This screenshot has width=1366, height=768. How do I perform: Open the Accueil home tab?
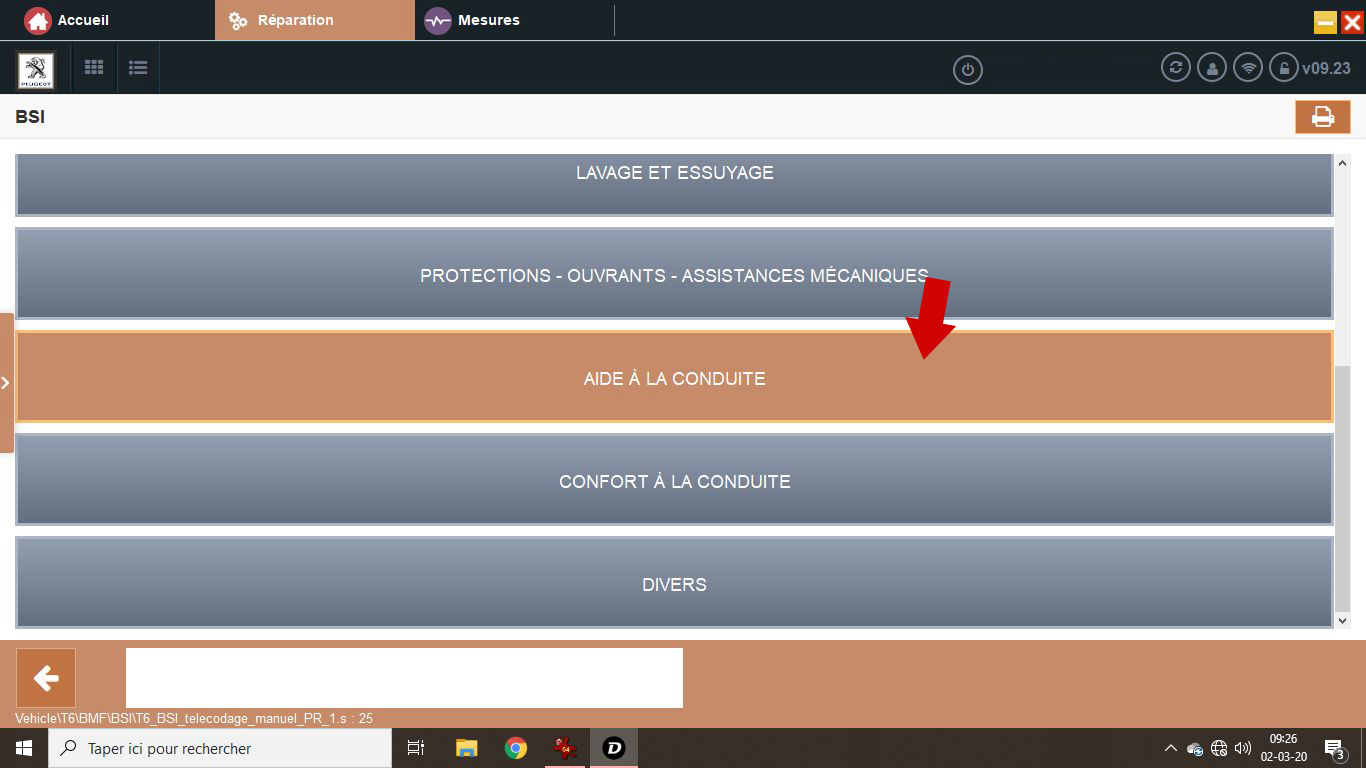click(67, 20)
